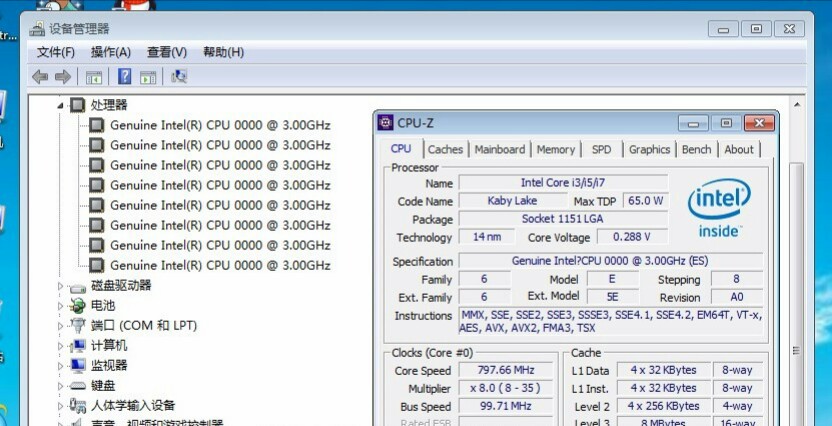Screen dimensions: 832x426
Task: Click the Package field Socket 1151 LGA
Action: [x=563, y=219]
